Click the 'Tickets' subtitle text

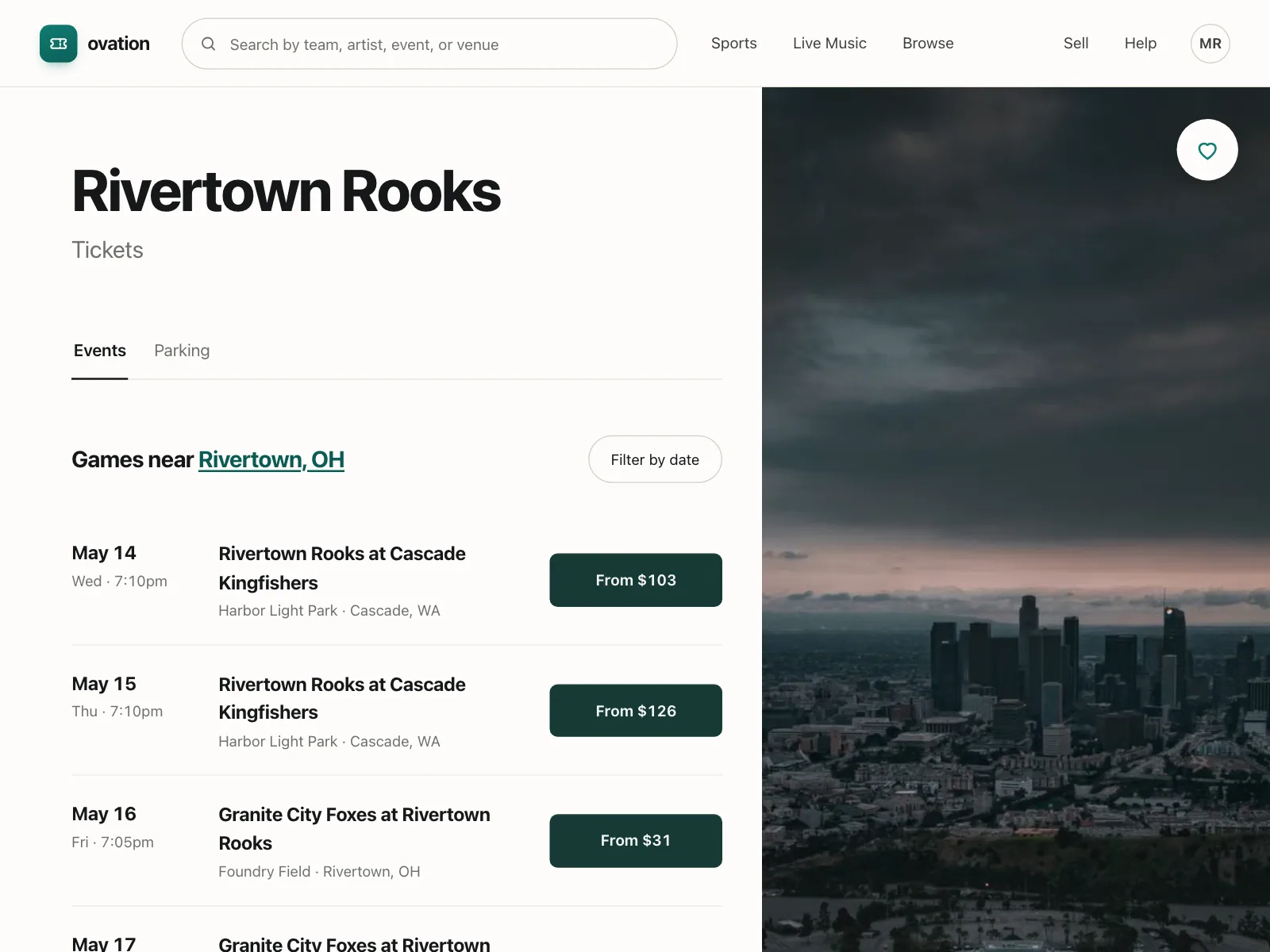pos(108,250)
